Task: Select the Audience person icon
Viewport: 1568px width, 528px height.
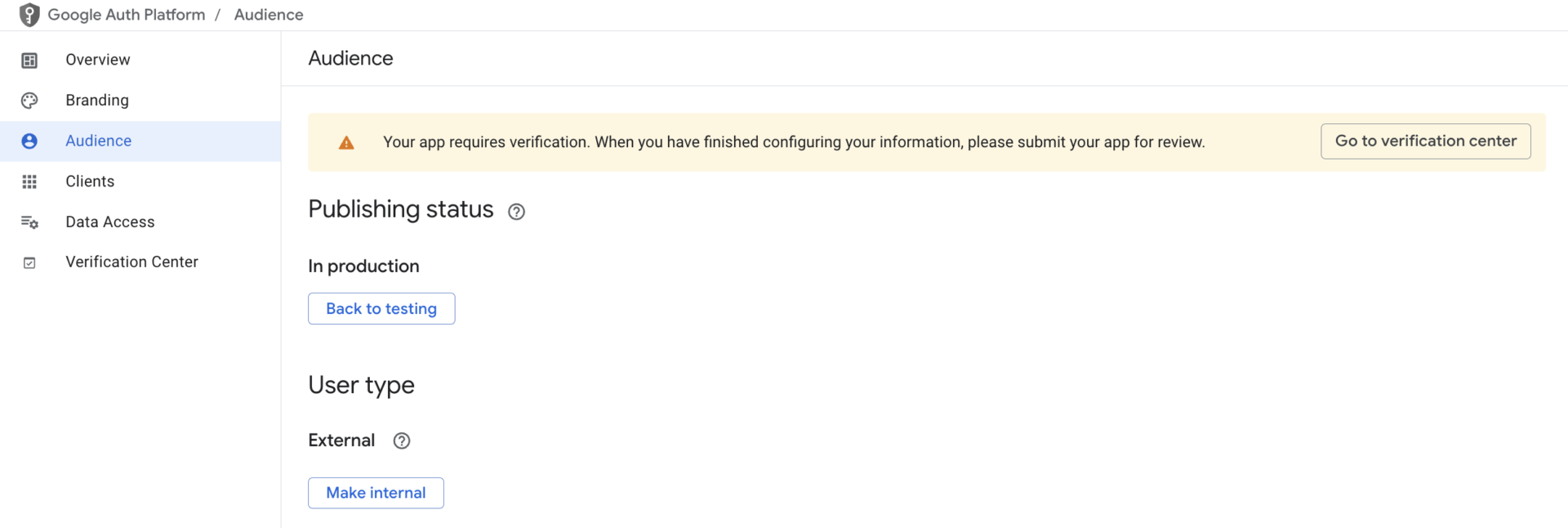Action: tap(29, 141)
